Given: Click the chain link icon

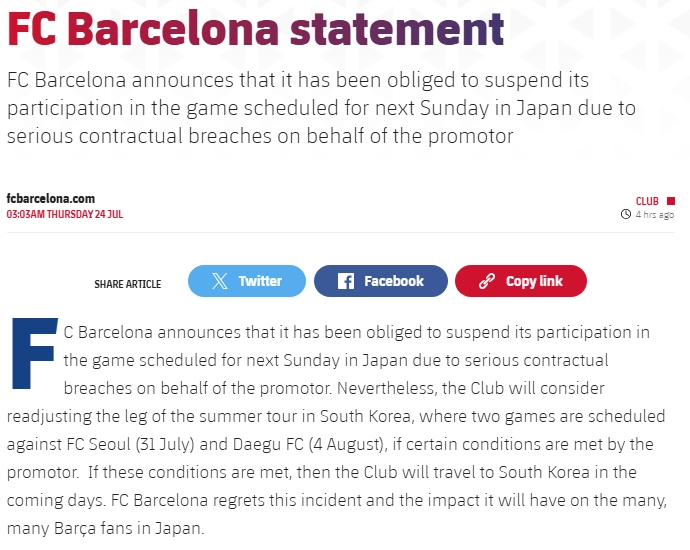Looking at the screenshot, I should click(487, 281).
